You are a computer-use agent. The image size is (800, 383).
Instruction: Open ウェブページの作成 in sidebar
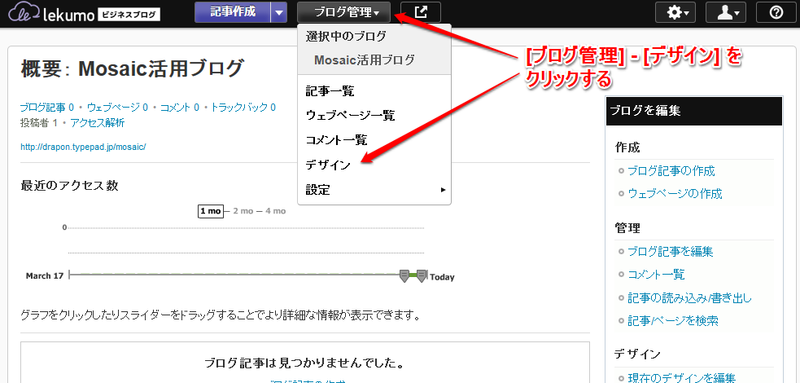point(674,194)
